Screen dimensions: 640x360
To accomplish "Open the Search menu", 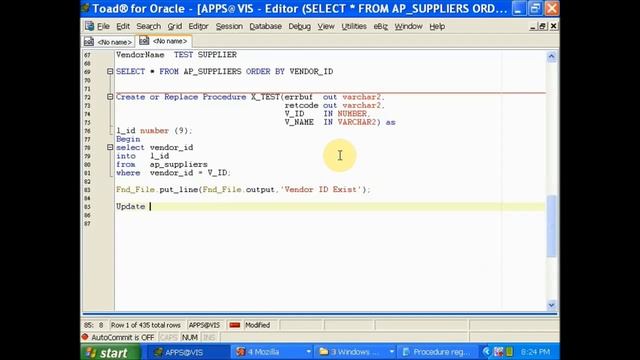I will click(149, 26).
